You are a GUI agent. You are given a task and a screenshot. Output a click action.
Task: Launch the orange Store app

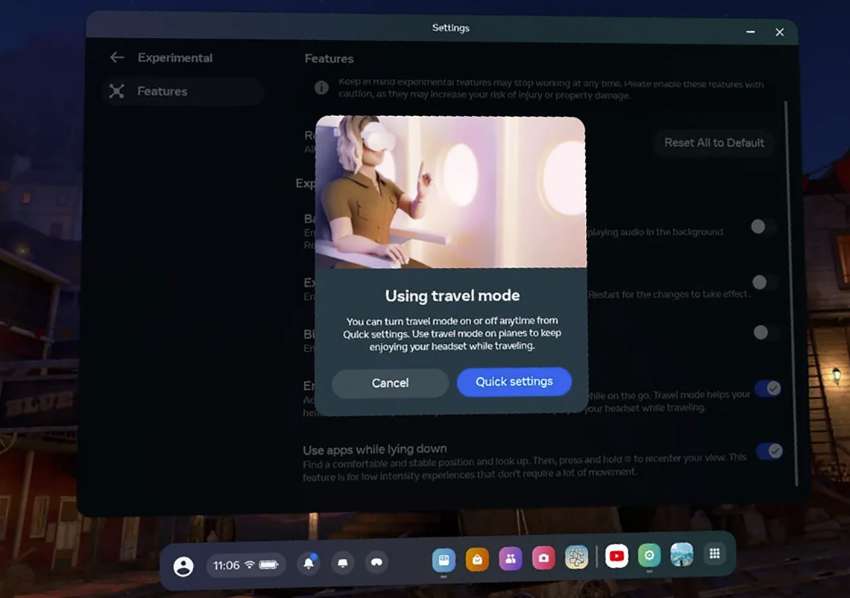[x=477, y=559]
